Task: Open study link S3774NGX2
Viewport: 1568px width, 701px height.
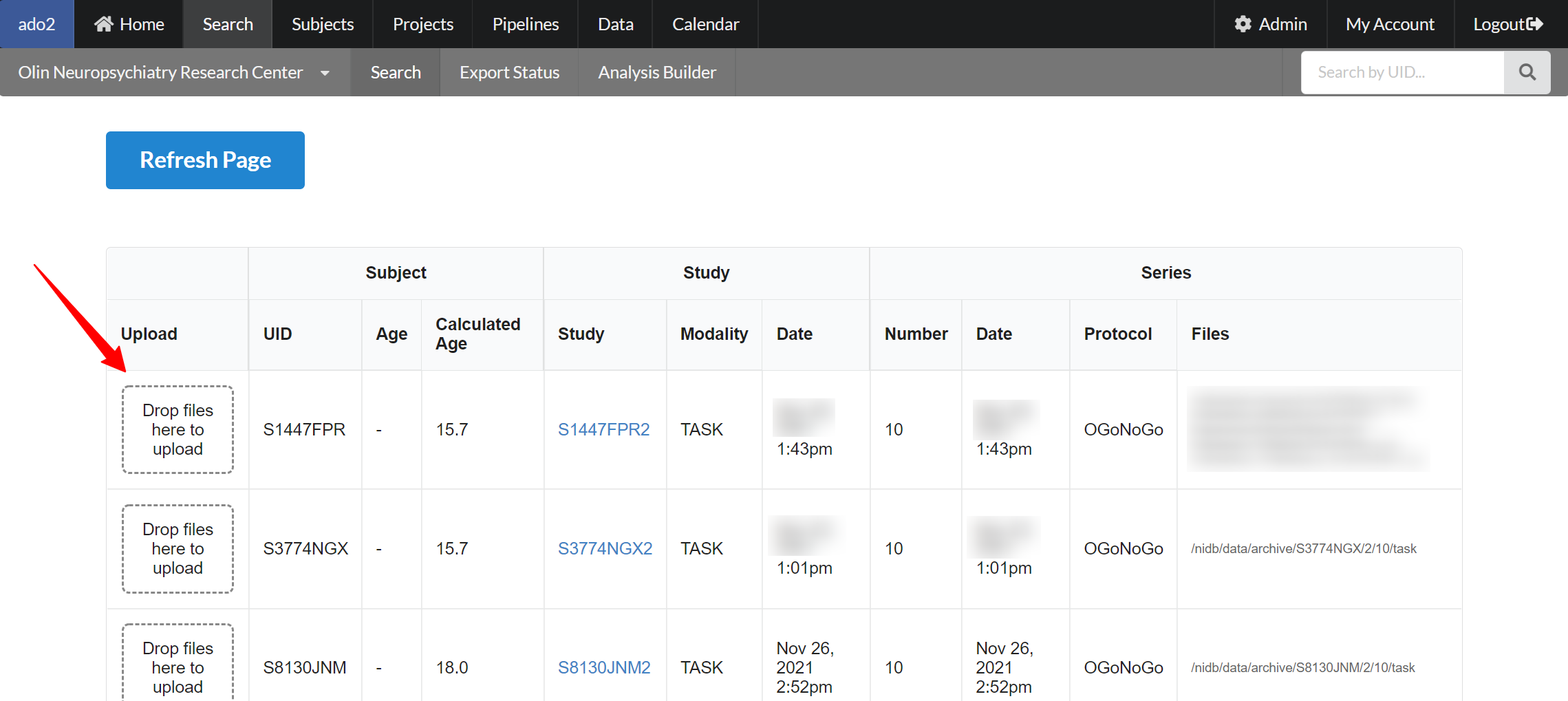Action: click(x=605, y=548)
